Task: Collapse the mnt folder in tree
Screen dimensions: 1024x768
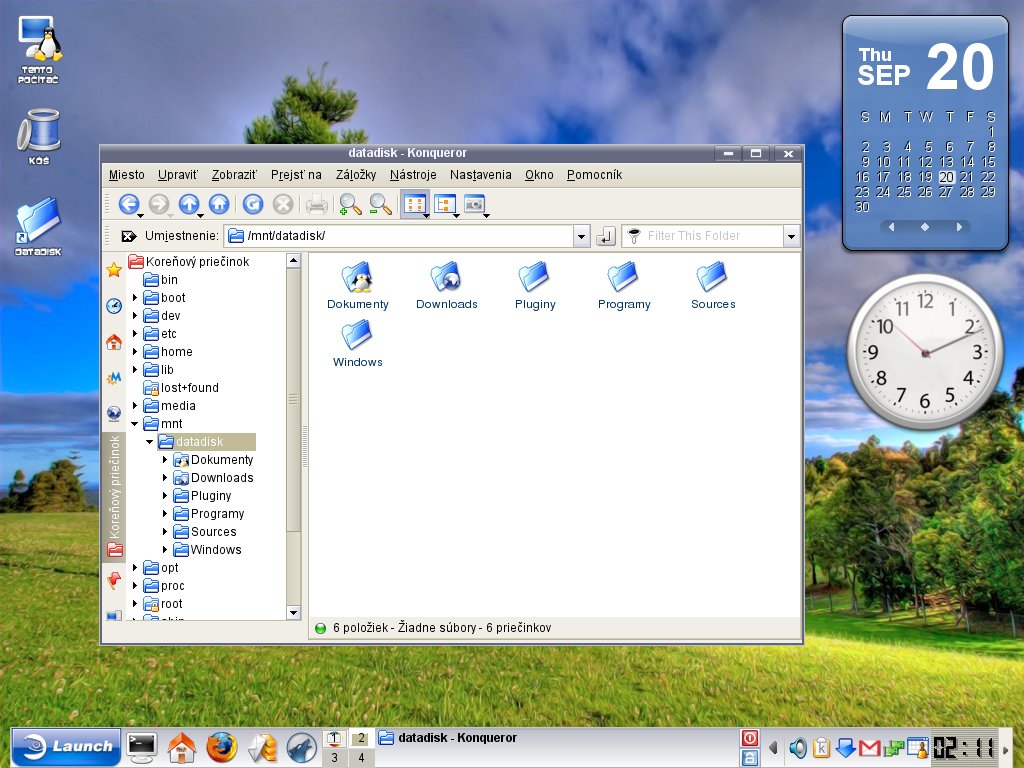Action: pos(135,424)
